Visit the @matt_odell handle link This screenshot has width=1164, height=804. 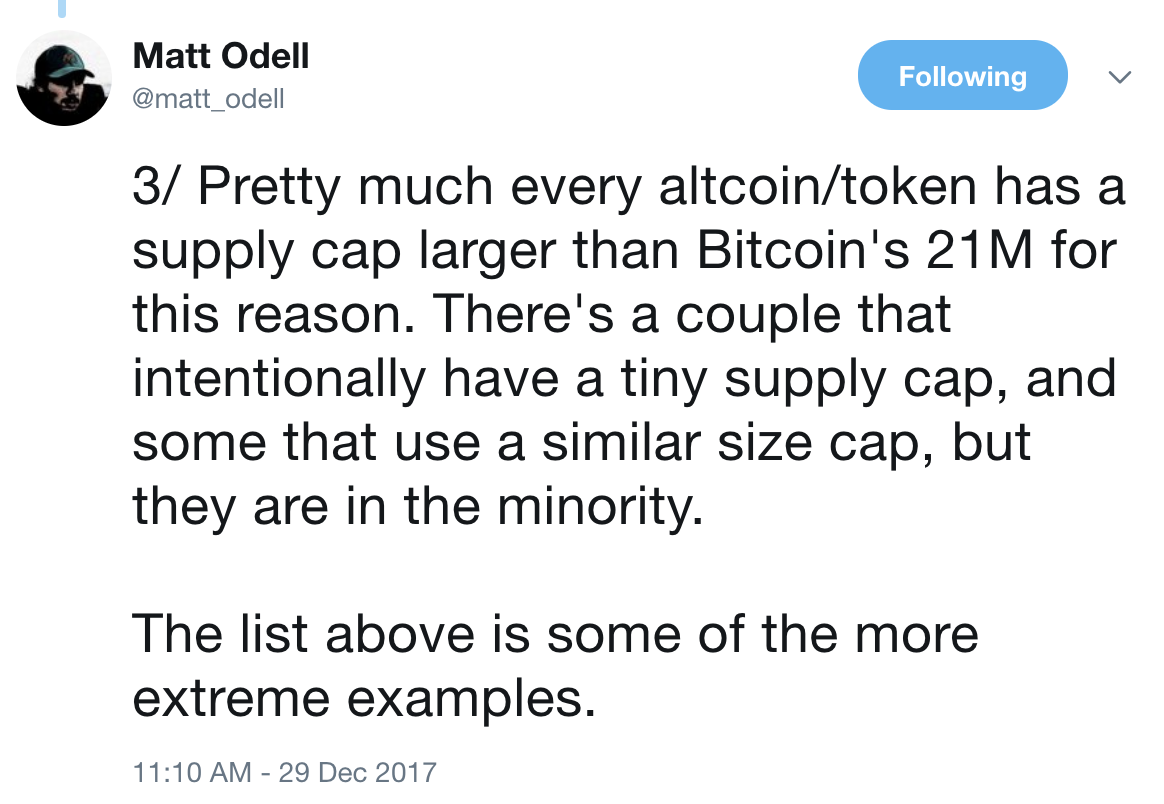208,99
